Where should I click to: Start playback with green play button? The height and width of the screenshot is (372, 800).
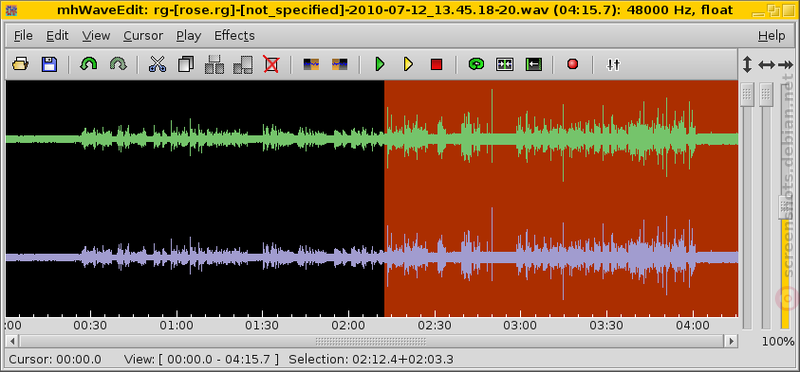[x=380, y=64]
